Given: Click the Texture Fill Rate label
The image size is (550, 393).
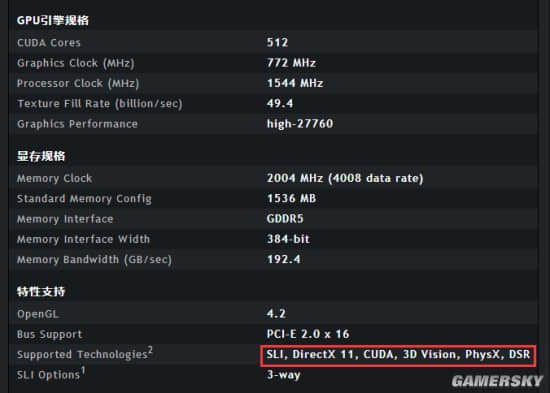Looking at the screenshot, I should 100,104.
